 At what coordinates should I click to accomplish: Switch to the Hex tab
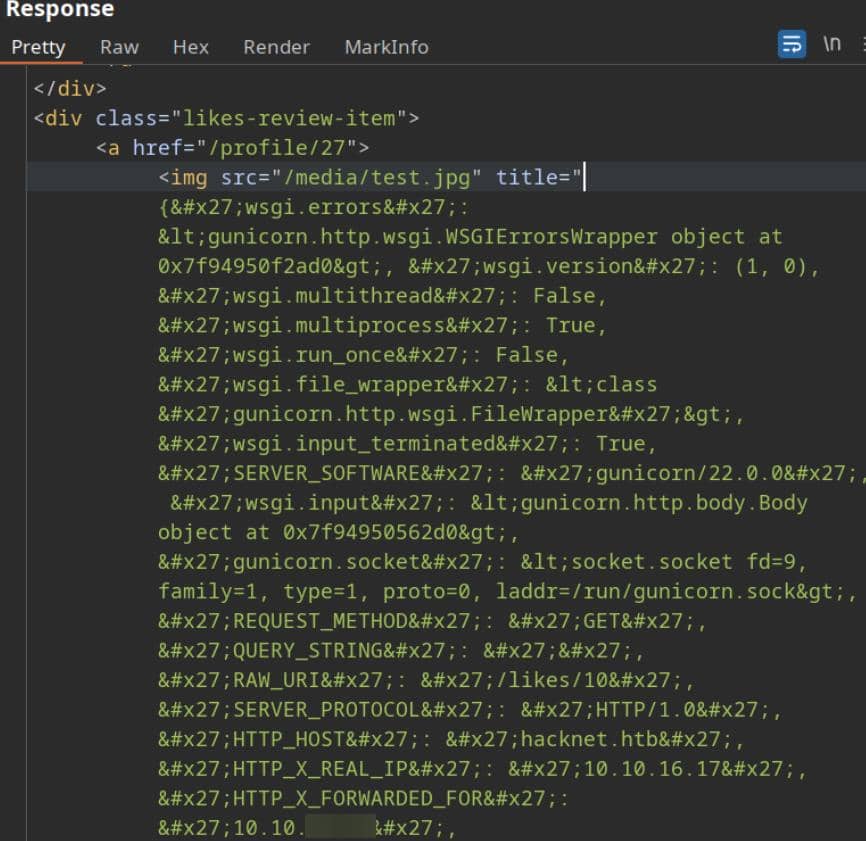(190, 47)
